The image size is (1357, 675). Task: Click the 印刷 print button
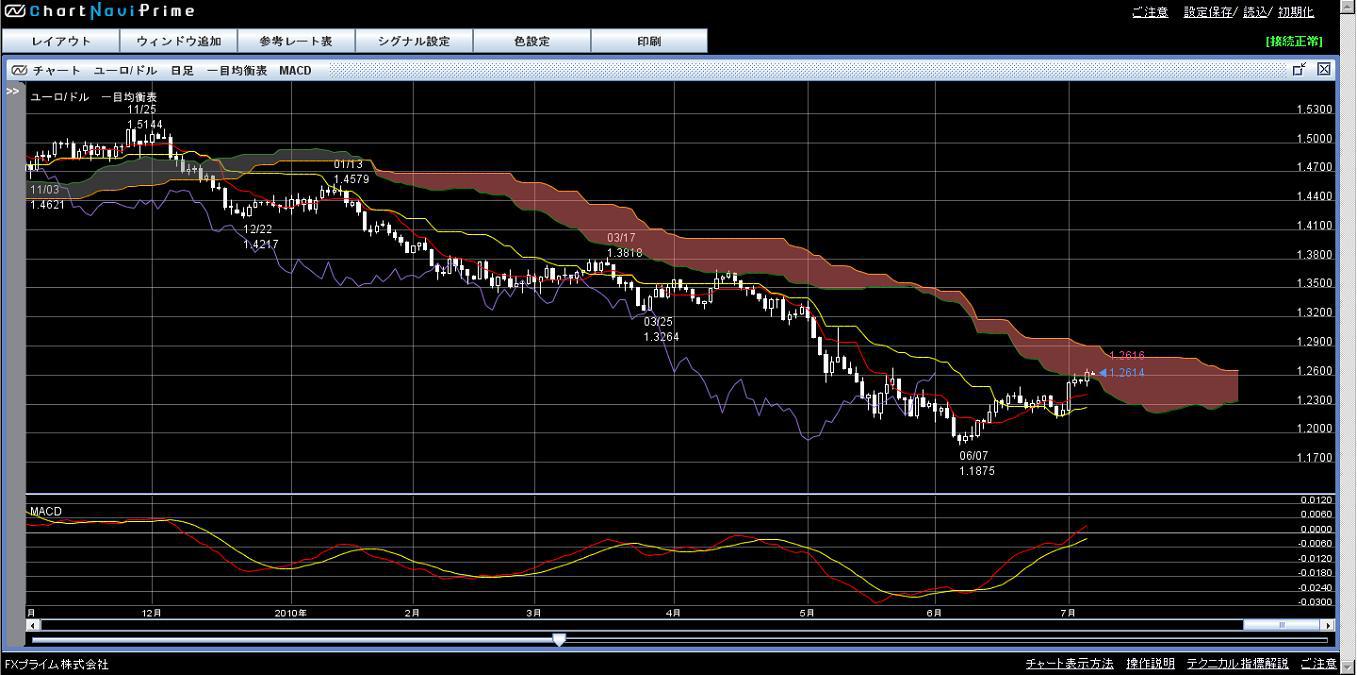[x=649, y=41]
